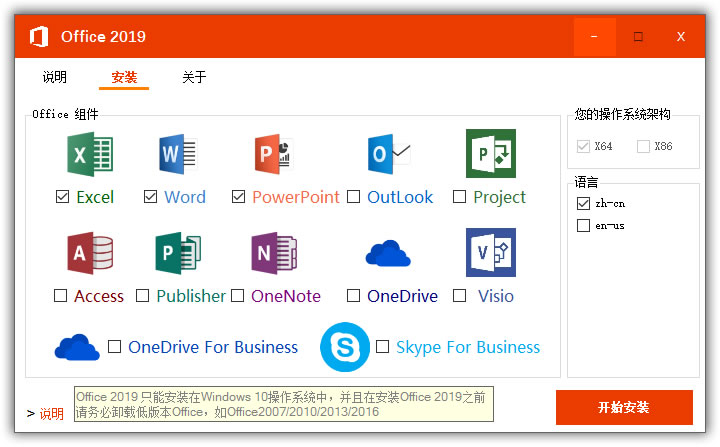The image size is (720, 447).
Task: Enable the en-us language checkbox
Action: click(583, 226)
